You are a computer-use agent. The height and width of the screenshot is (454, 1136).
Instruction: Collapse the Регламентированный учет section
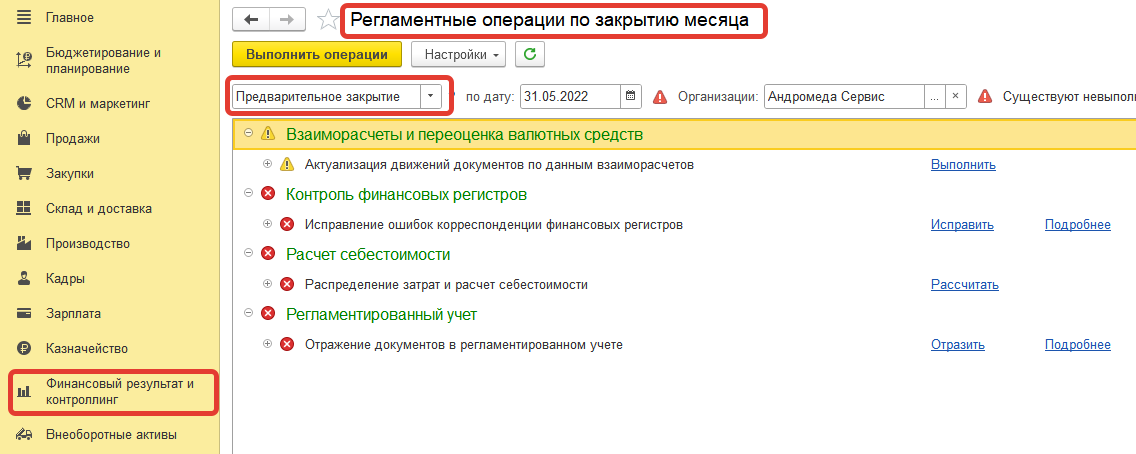(x=248, y=313)
